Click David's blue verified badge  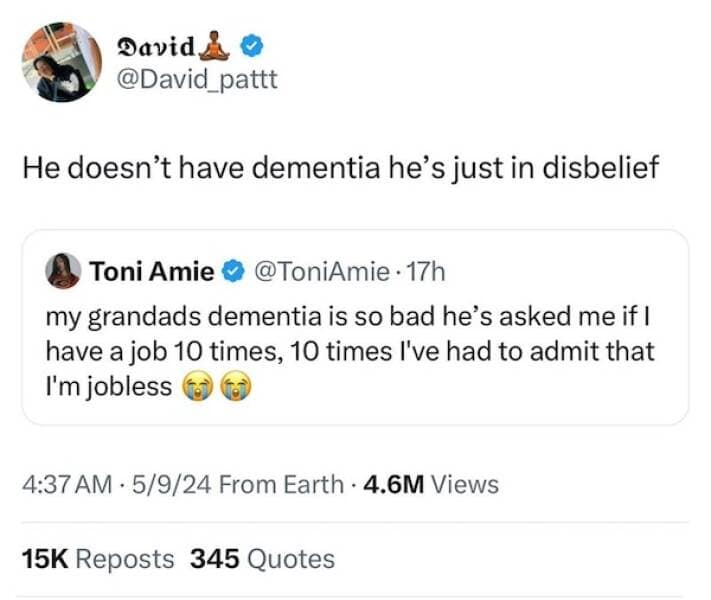[x=255, y=46]
